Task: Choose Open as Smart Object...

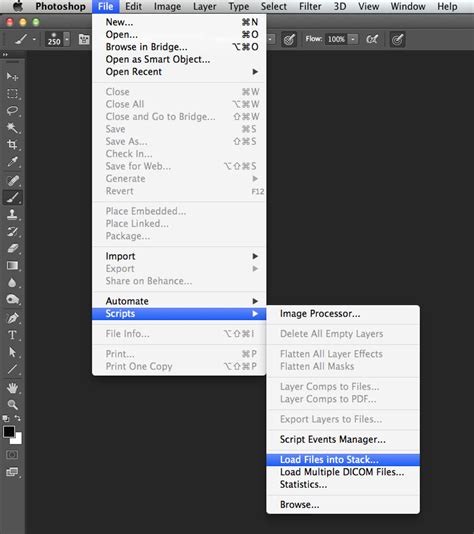Action: [x=179, y=59]
